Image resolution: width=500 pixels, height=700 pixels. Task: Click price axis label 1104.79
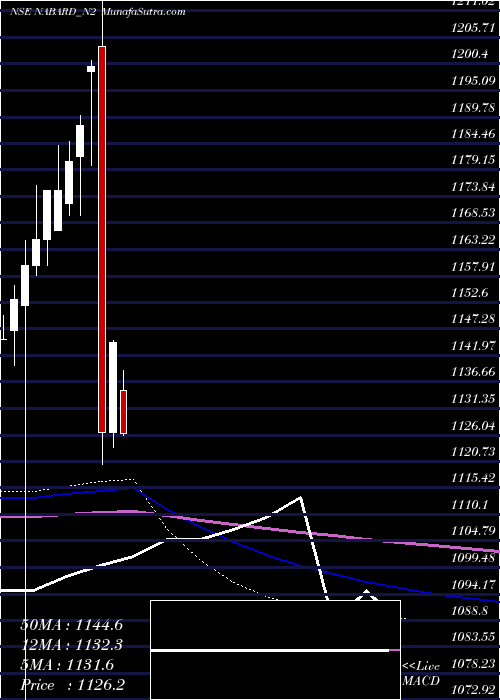(x=473, y=531)
